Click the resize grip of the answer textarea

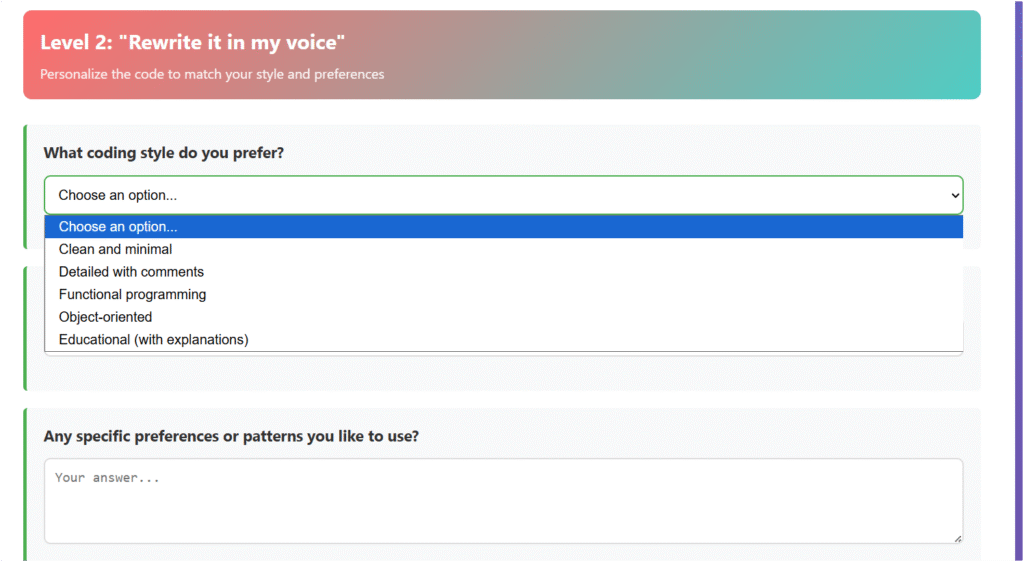click(957, 538)
